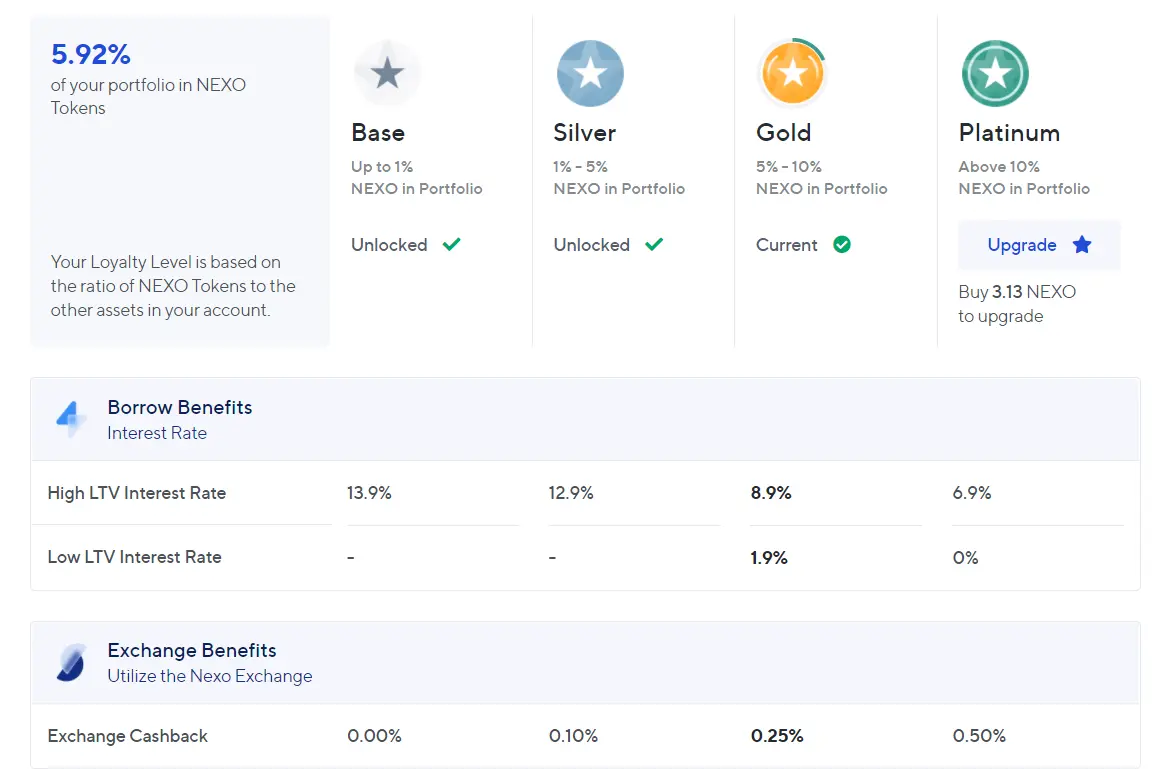
Task: Click the Silver tier blue star badge
Action: [x=590, y=73]
